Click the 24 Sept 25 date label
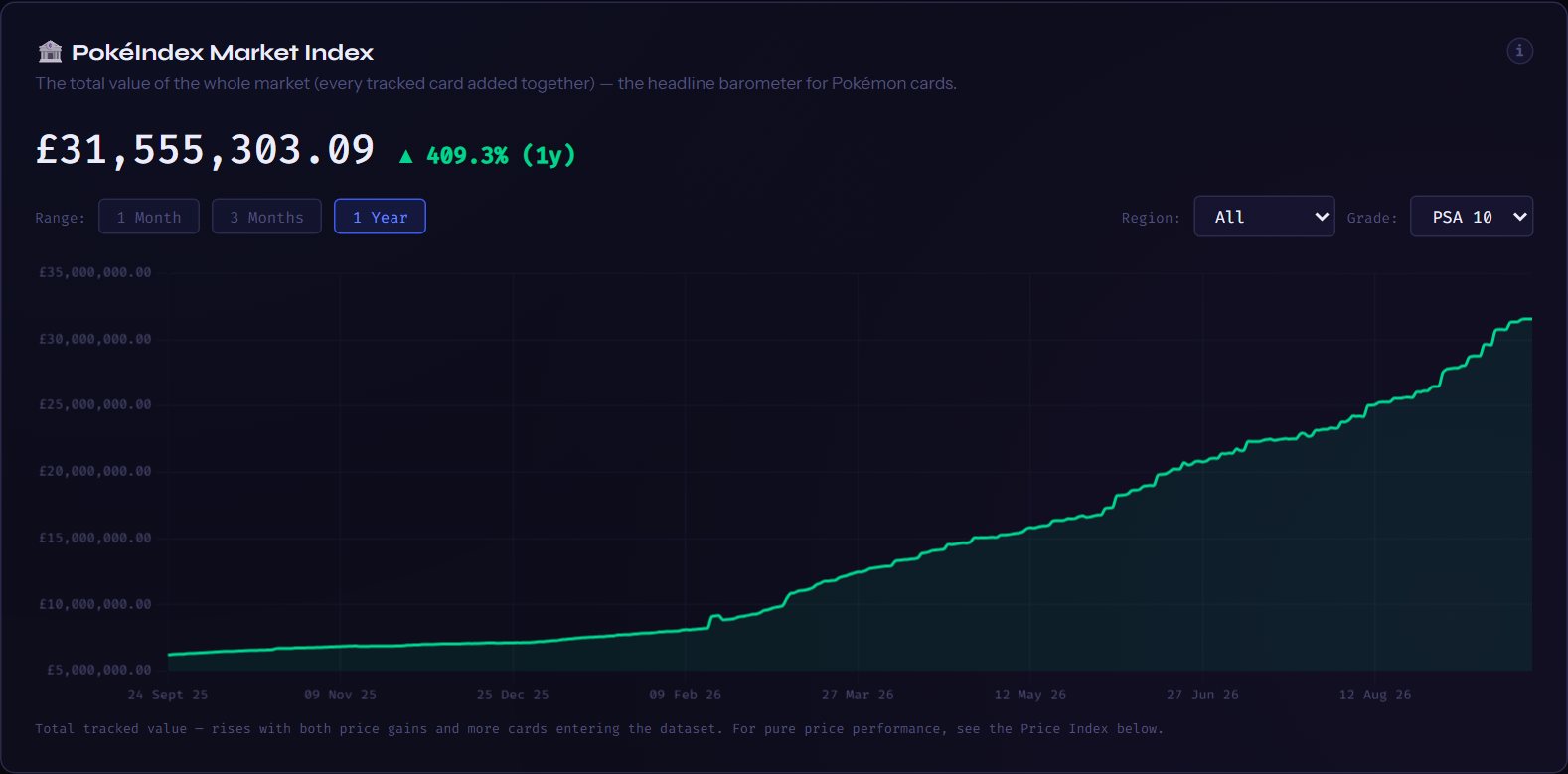Image resolution: width=1568 pixels, height=774 pixels. click(x=168, y=695)
